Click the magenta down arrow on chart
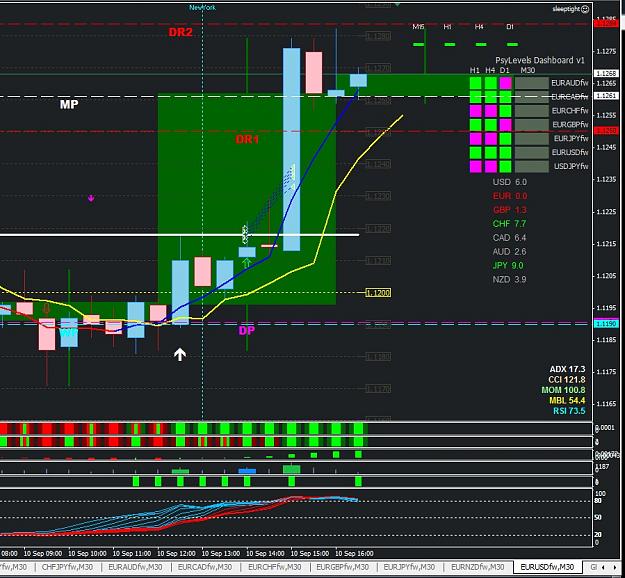The width and height of the screenshot is (625, 578). [91, 198]
